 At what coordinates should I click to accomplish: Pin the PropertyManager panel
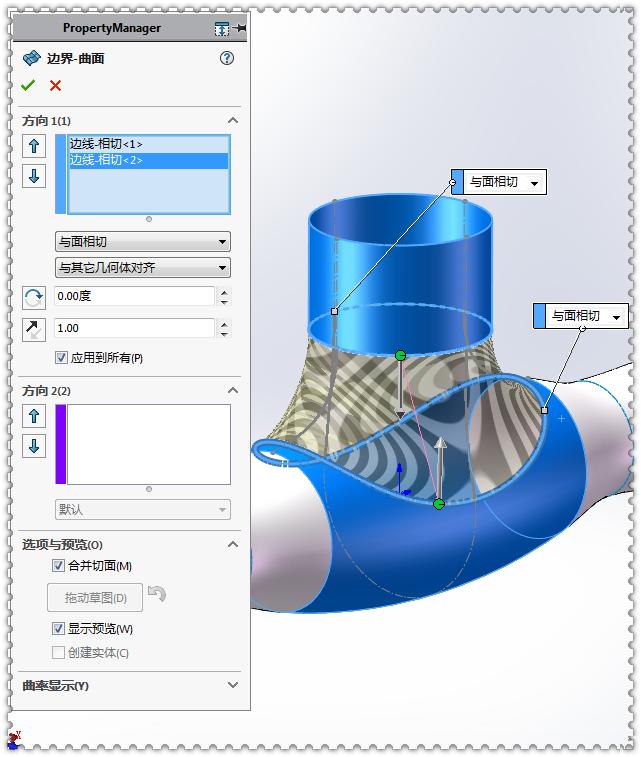tap(240, 28)
